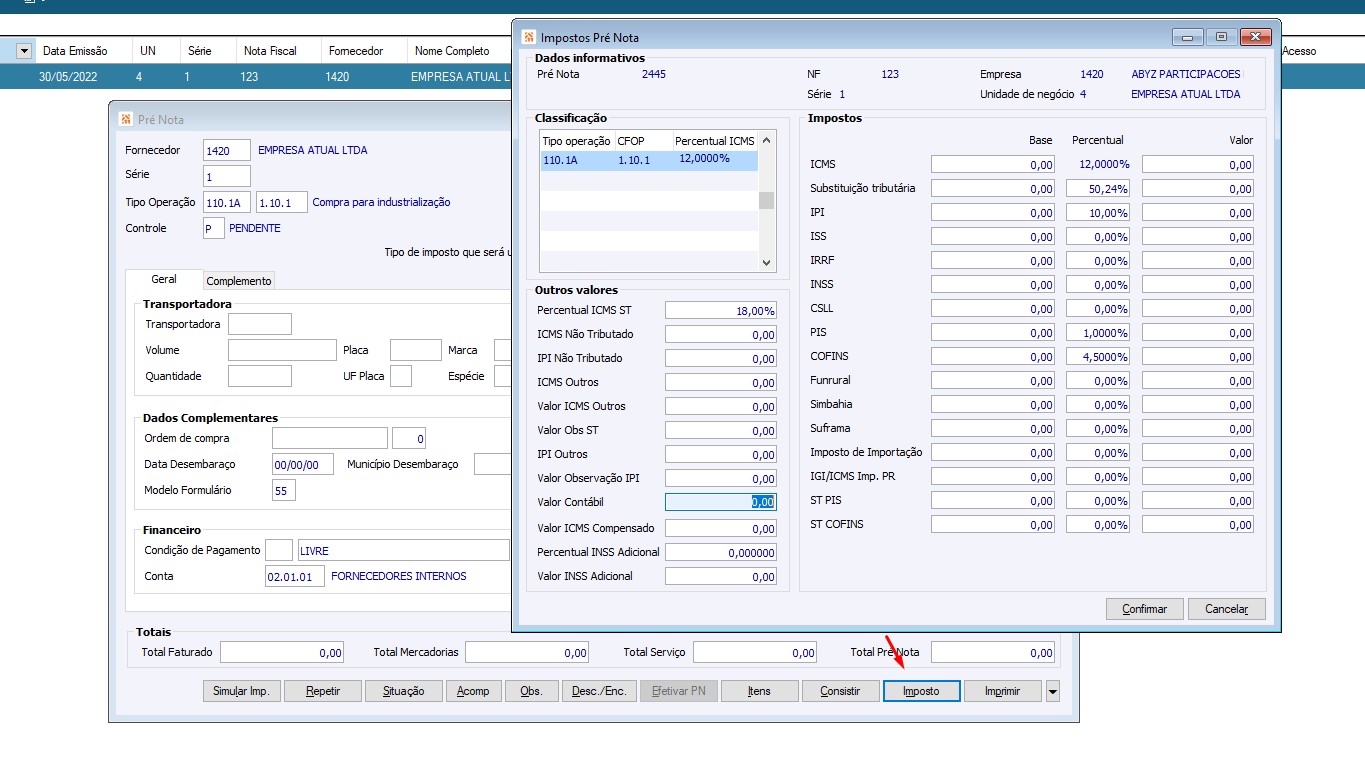Click the Valor INSS Adicional field
1365x767 pixels.
pyautogui.click(x=721, y=577)
